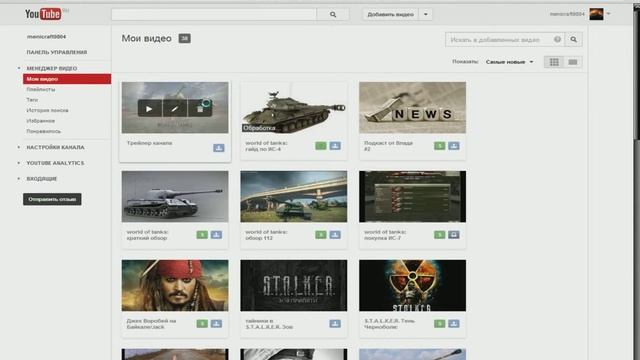Image resolution: width=640 pixels, height=360 pixels.
Task: Open the world of tanks: обзор 112 title
Action: coord(266,235)
